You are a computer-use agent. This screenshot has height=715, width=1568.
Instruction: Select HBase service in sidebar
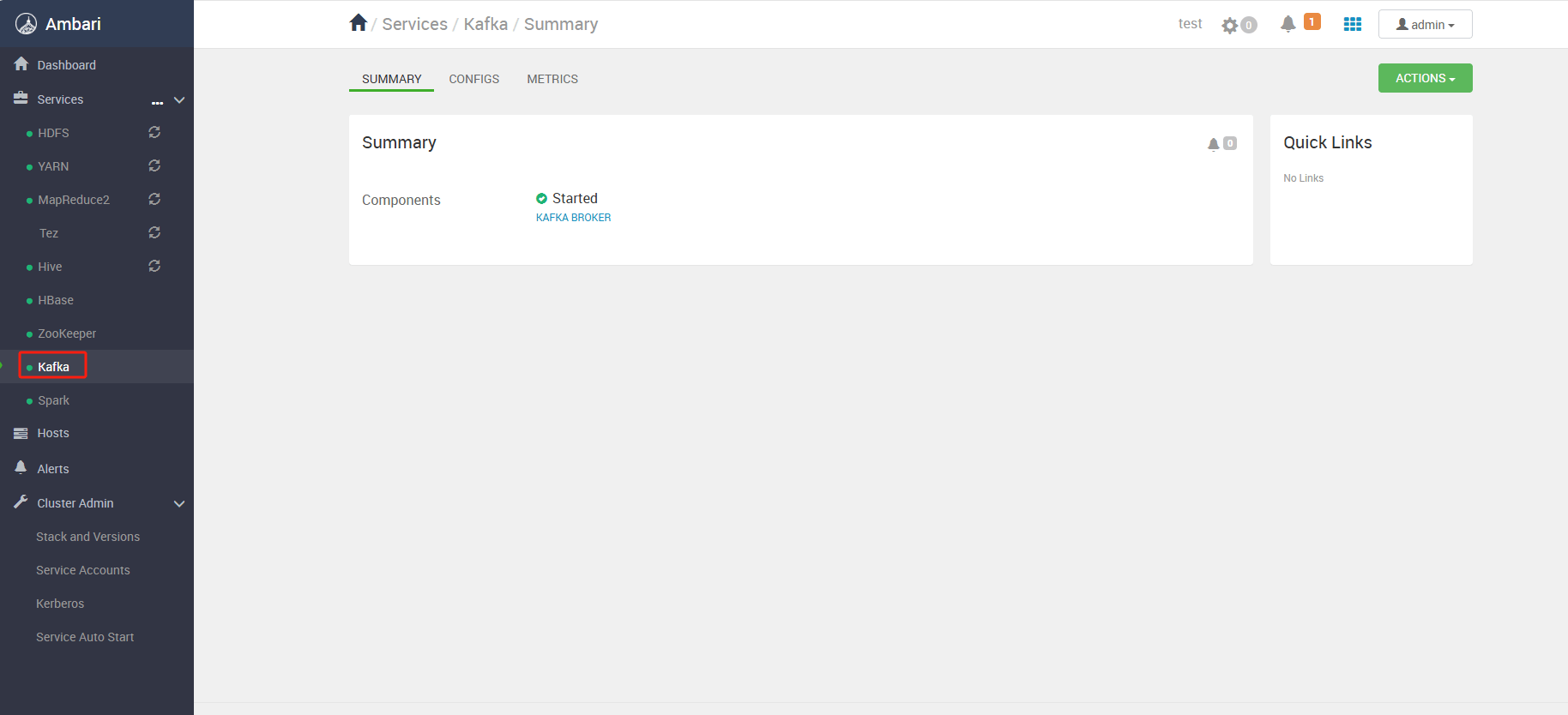(56, 300)
